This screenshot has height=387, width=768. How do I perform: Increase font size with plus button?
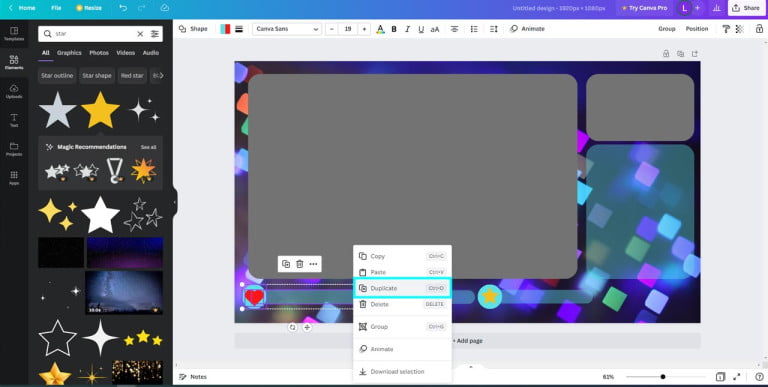click(x=364, y=29)
